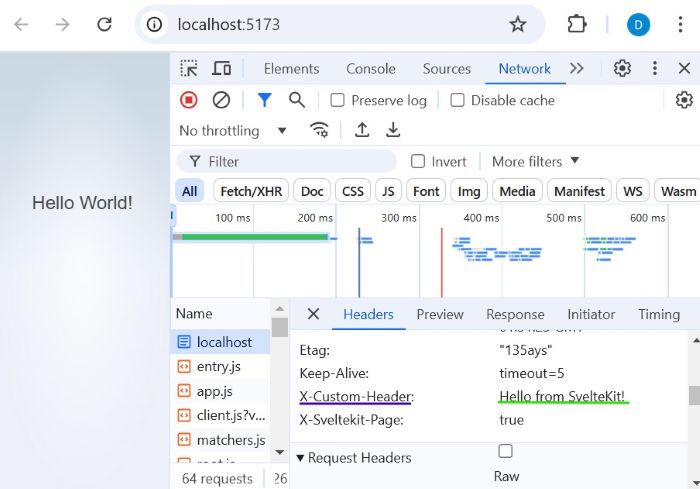Toggle the device toolbar icon
Viewport: 700px width, 489px height.
pos(222,68)
